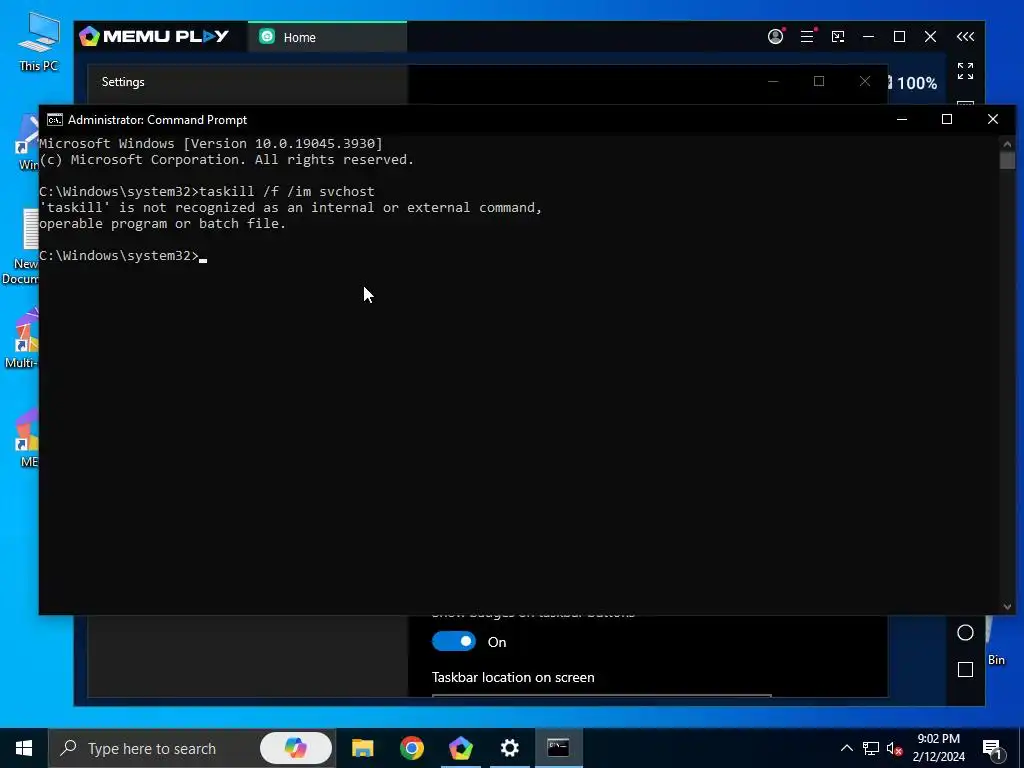Open MEmu hamburger menu
This screenshot has height=768, width=1024.
(x=807, y=37)
